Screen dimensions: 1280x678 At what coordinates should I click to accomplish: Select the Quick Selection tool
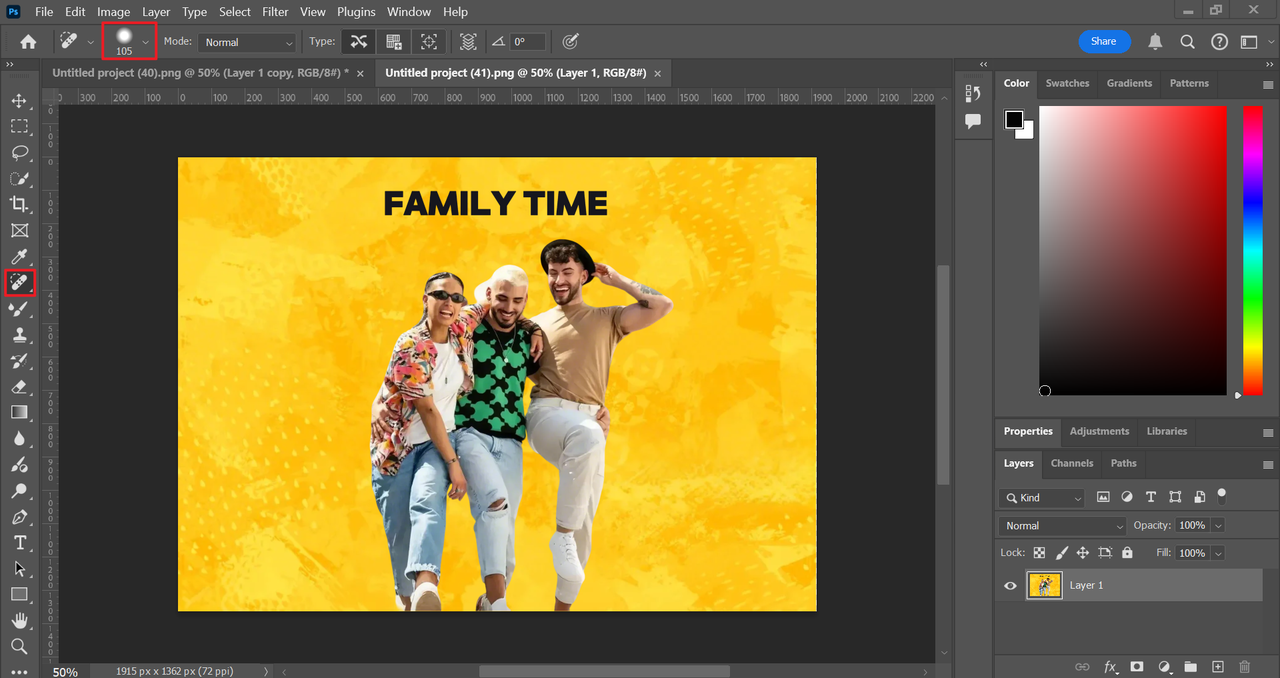tap(19, 179)
